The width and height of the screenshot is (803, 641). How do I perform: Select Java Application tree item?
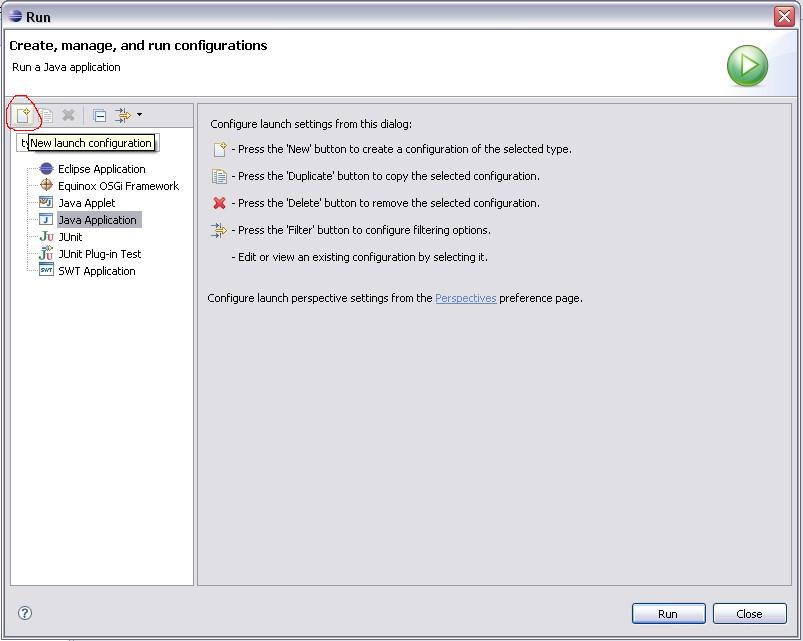(97, 220)
